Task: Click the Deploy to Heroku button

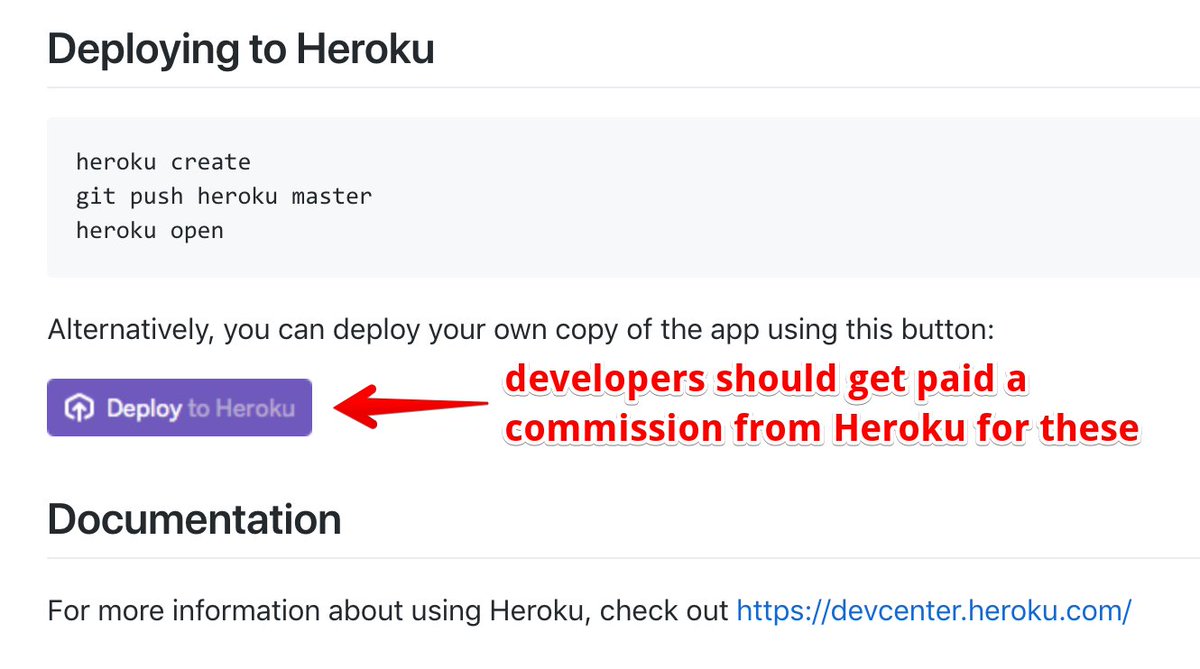Action: point(180,408)
